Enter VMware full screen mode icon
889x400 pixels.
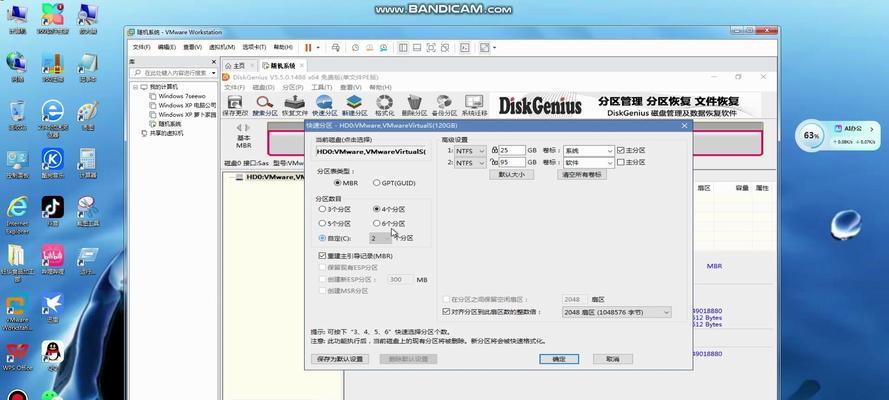(431, 48)
